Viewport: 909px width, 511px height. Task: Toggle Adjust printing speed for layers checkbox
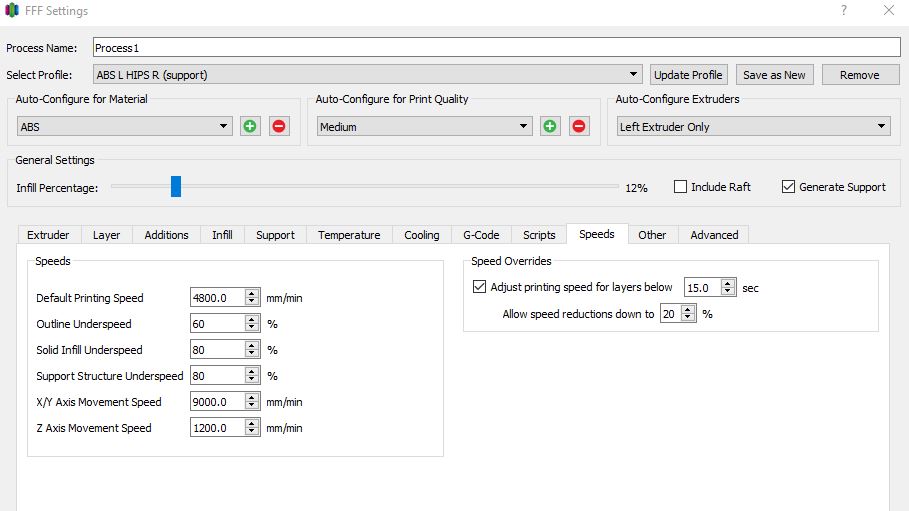(x=479, y=287)
